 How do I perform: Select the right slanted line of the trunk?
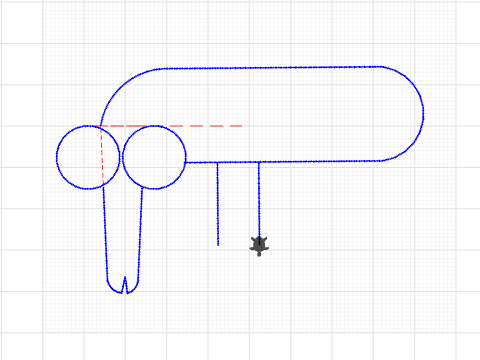140,233
